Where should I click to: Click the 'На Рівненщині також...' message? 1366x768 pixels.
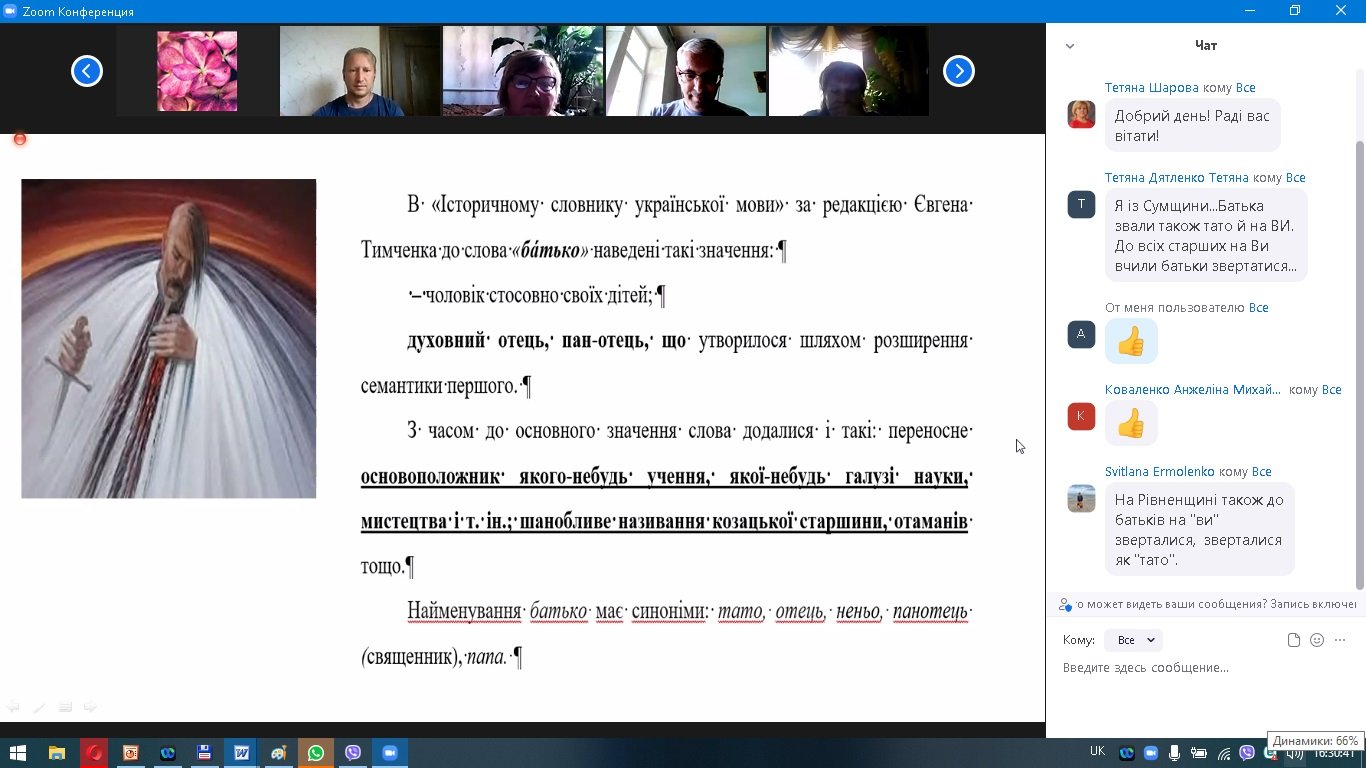click(1199, 529)
